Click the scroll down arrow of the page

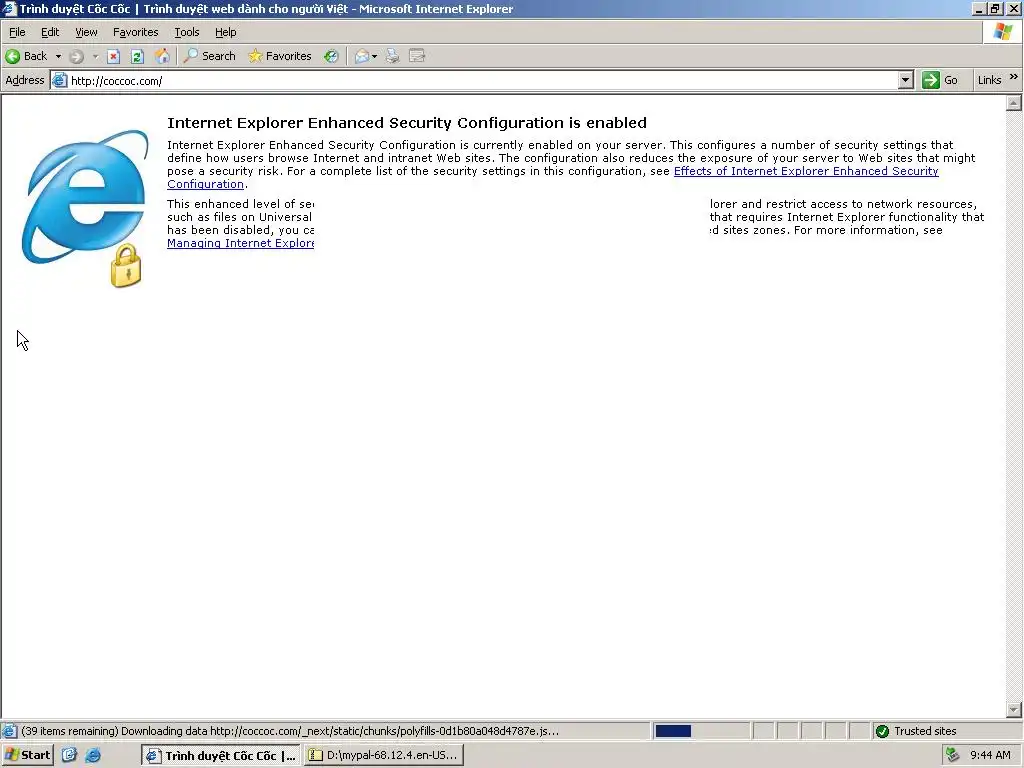(1014, 709)
